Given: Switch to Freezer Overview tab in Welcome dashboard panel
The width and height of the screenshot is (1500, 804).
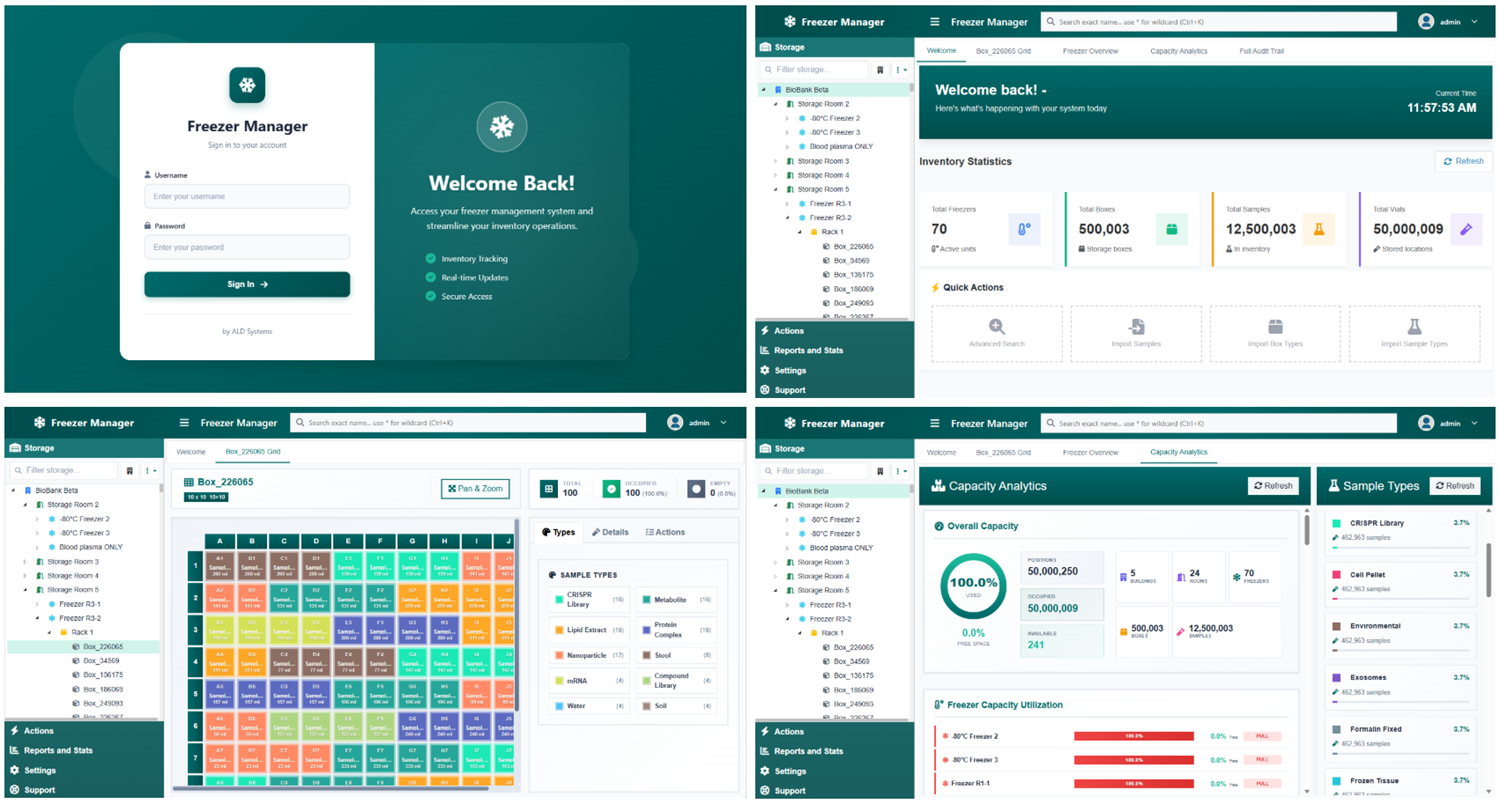Looking at the screenshot, I should point(1090,51).
